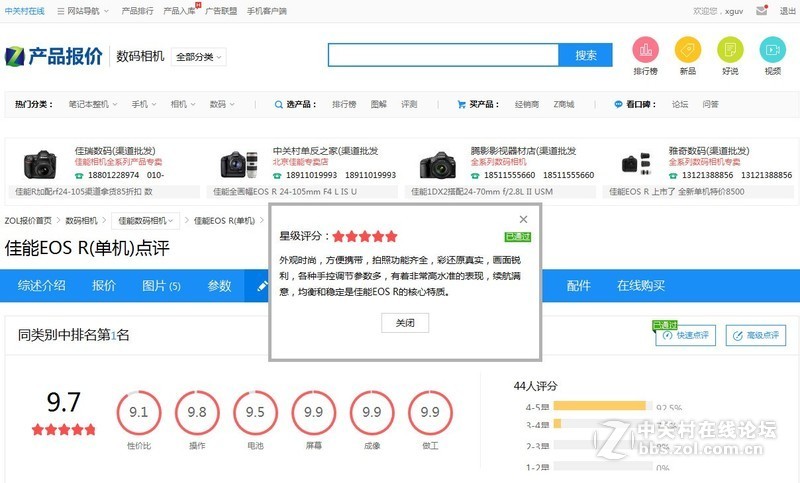The width and height of the screenshot is (800, 483).
Task: Open the 产品入库 top link
Action: (x=179, y=11)
